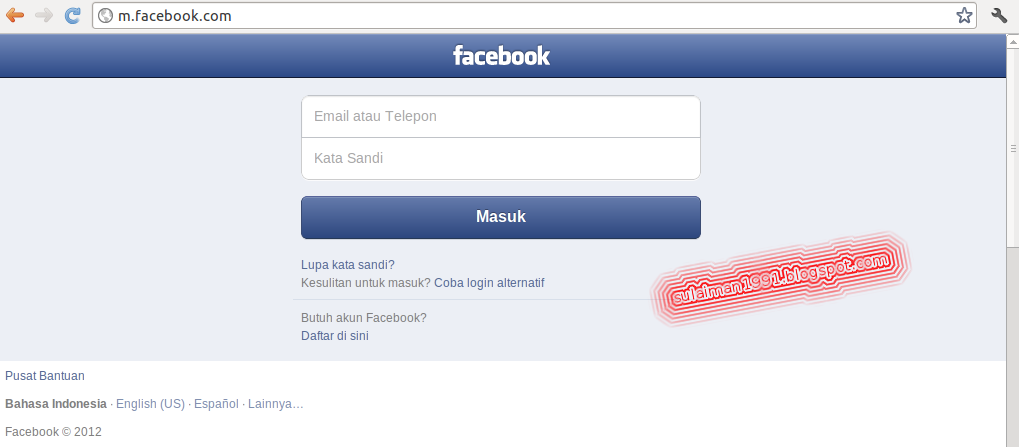
Task: Click the Masuk login button
Action: point(501,217)
